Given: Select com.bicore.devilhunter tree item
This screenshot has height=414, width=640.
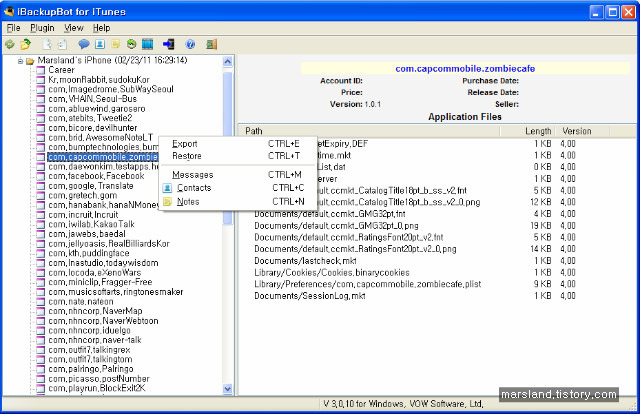Looking at the screenshot, I should tap(93, 128).
